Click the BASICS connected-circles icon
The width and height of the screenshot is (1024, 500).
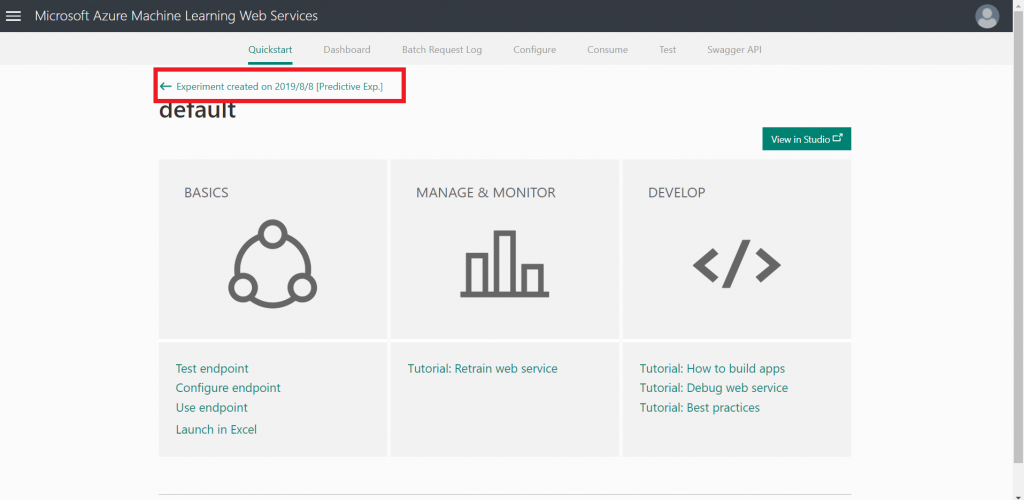(x=272, y=264)
